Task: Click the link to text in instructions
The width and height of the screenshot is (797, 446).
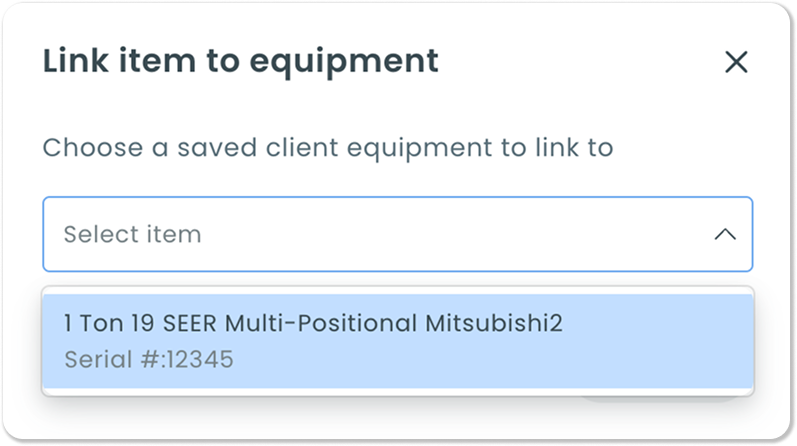Action: coord(574,147)
